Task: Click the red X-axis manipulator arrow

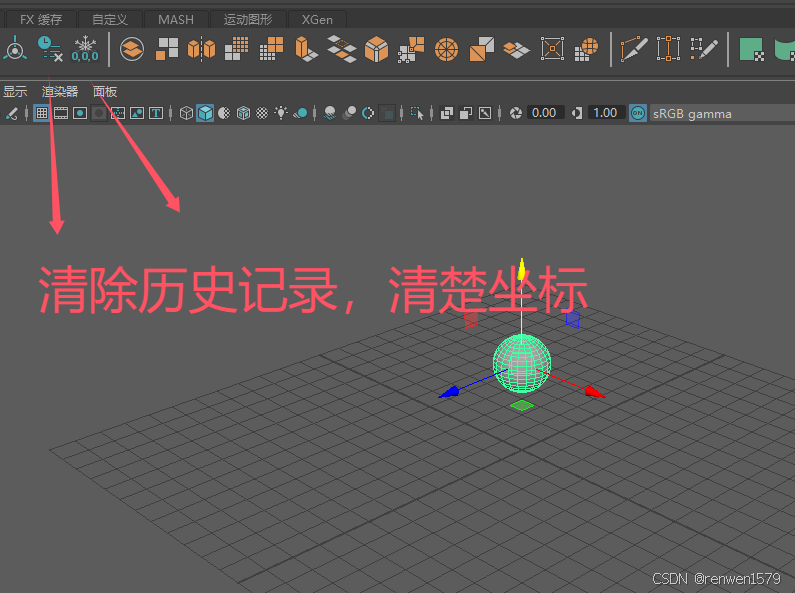Action: point(594,392)
